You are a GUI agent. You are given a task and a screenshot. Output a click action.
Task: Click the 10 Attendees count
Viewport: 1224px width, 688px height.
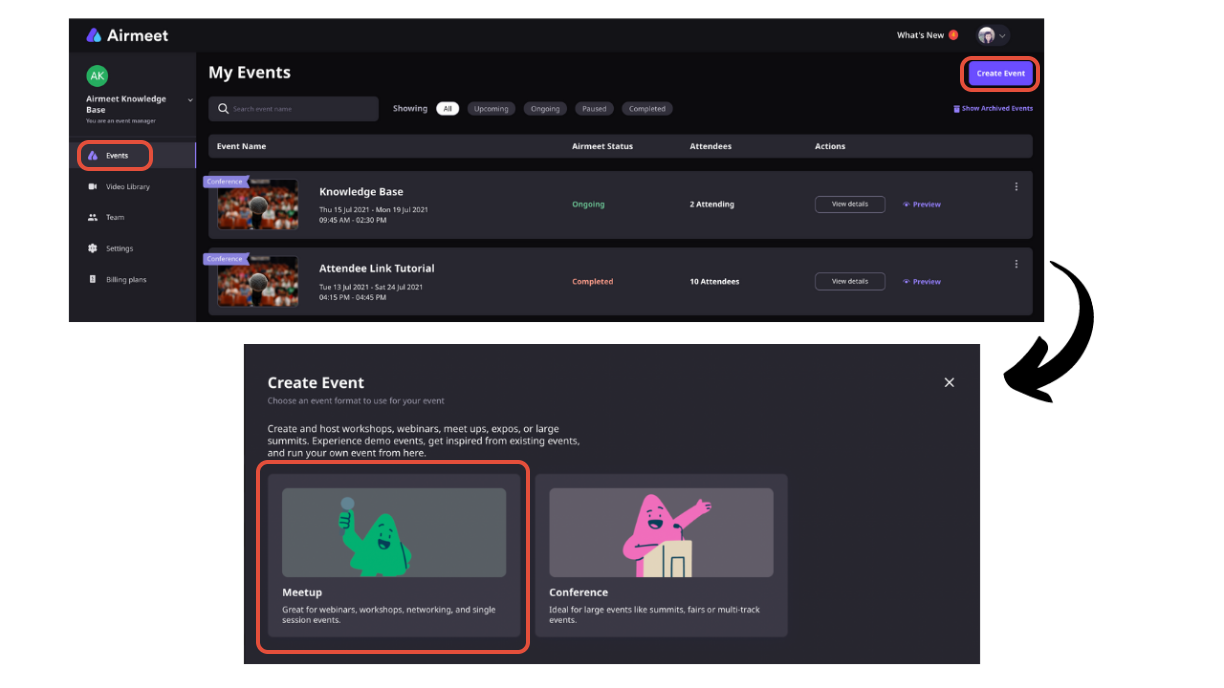715,282
